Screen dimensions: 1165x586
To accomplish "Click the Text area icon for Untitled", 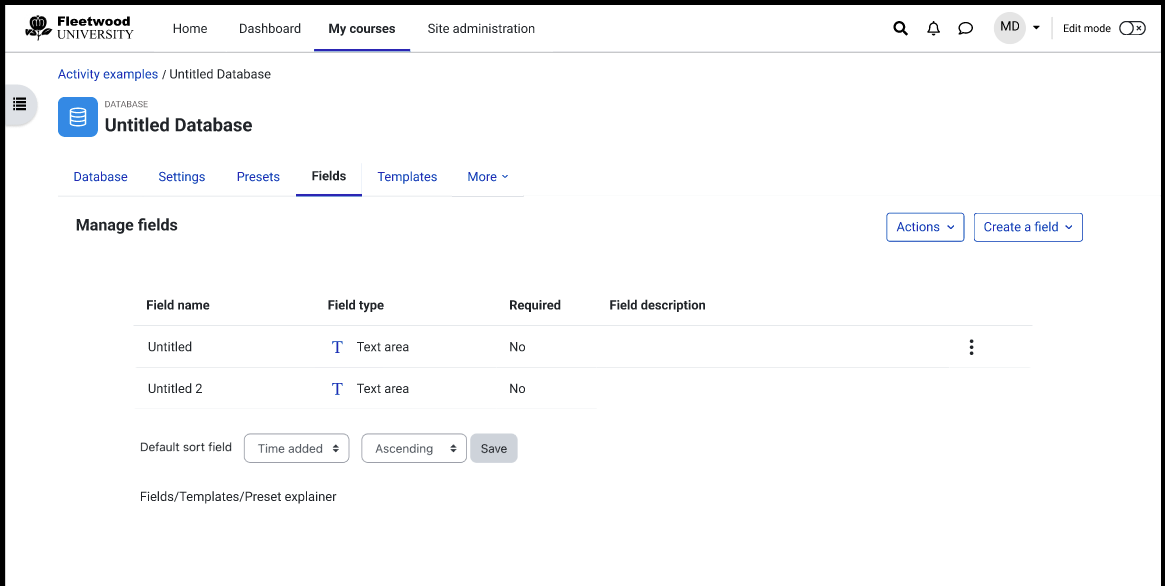I will 337,347.
